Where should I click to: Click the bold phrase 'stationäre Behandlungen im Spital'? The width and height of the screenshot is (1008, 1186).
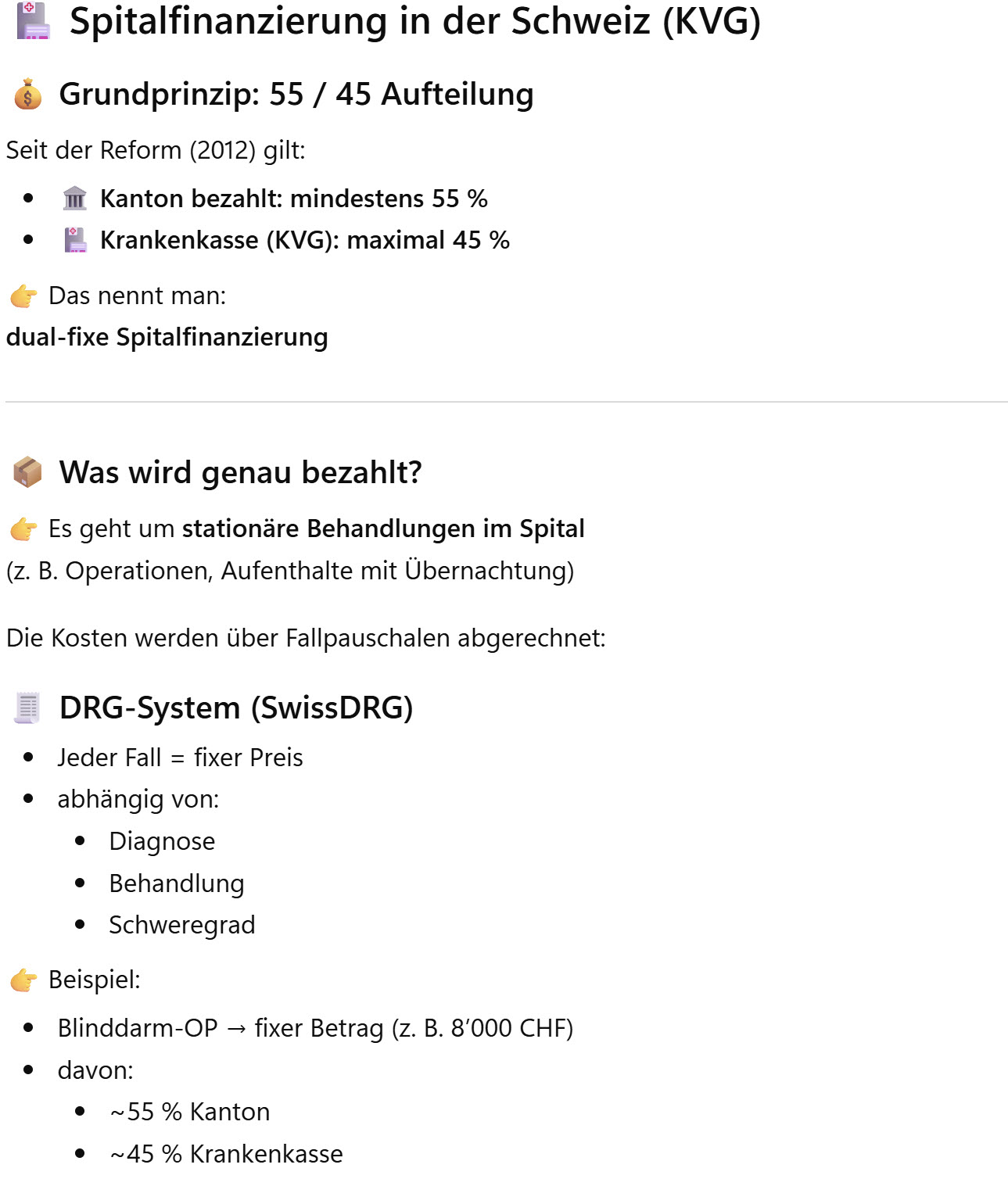[x=383, y=529]
